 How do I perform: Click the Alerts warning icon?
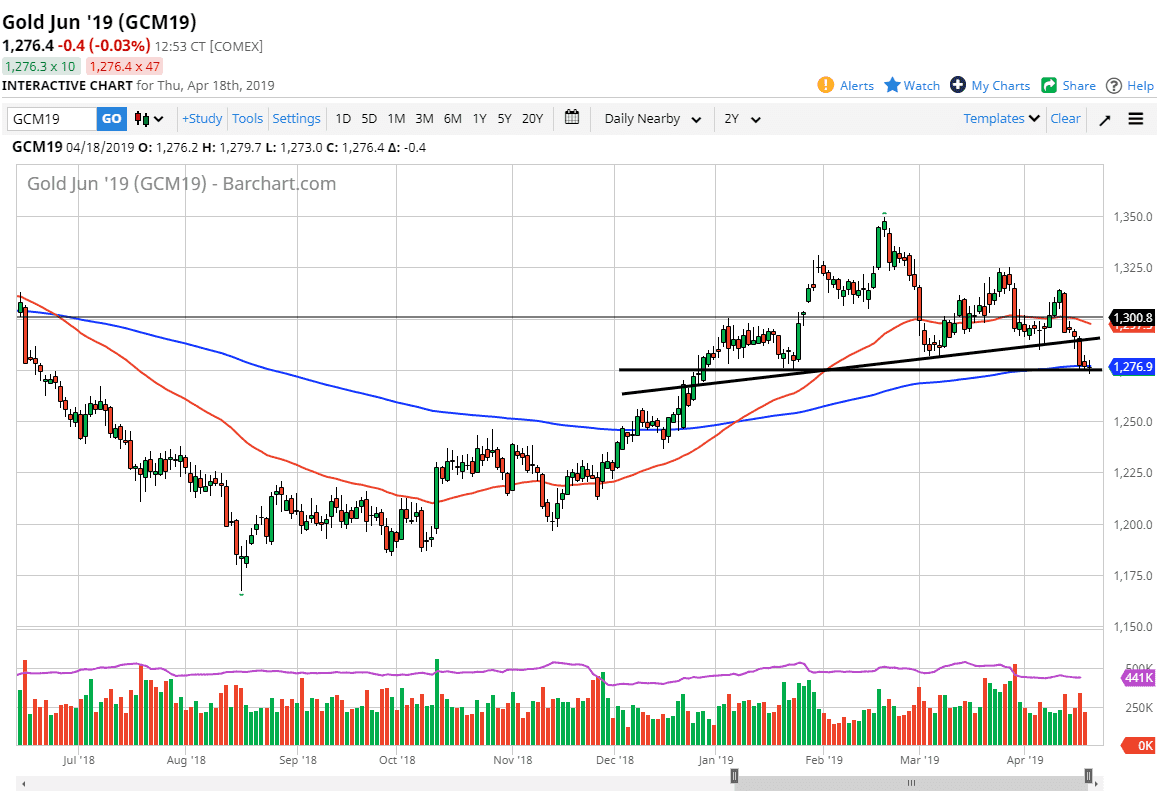click(x=826, y=85)
